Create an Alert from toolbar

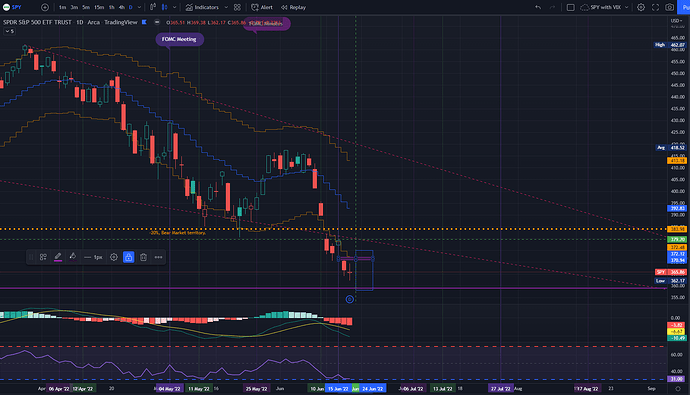pyautogui.click(x=262, y=7)
